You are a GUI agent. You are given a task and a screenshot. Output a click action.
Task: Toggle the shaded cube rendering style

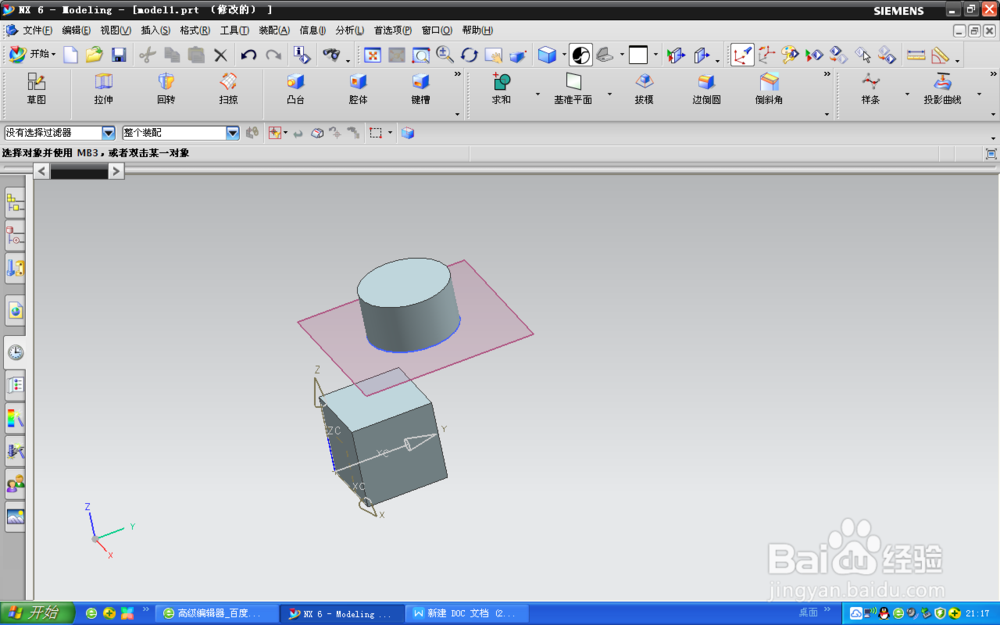pyautogui.click(x=547, y=55)
